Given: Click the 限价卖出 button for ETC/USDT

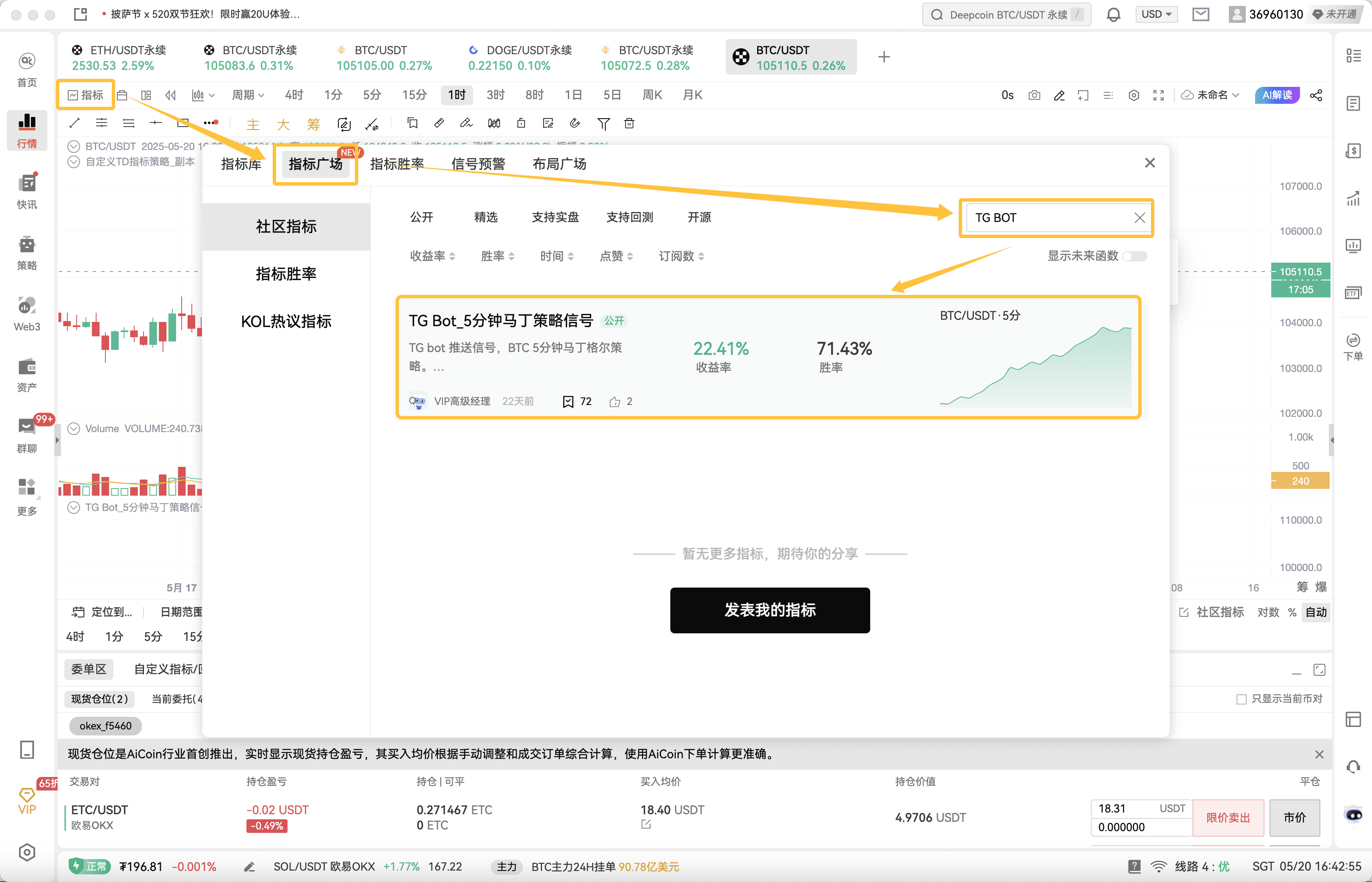Looking at the screenshot, I should (x=1228, y=818).
